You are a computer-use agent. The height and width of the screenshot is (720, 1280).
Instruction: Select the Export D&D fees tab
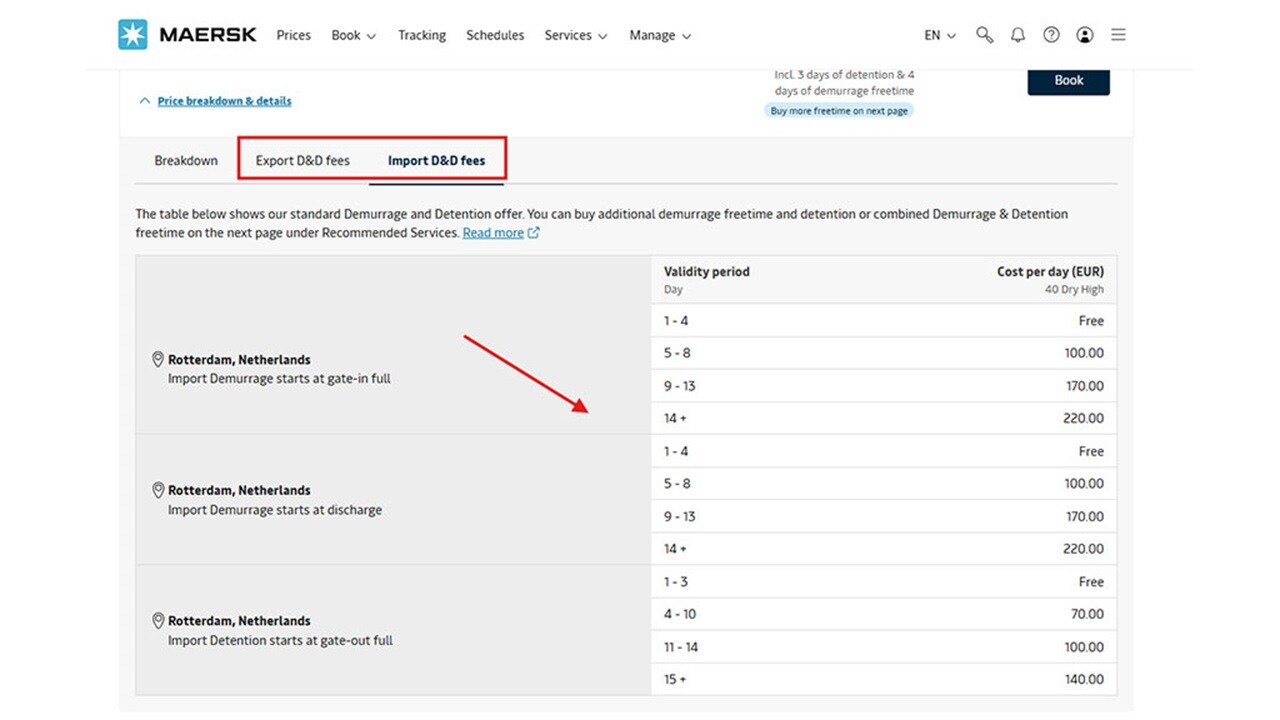point(303,160)
